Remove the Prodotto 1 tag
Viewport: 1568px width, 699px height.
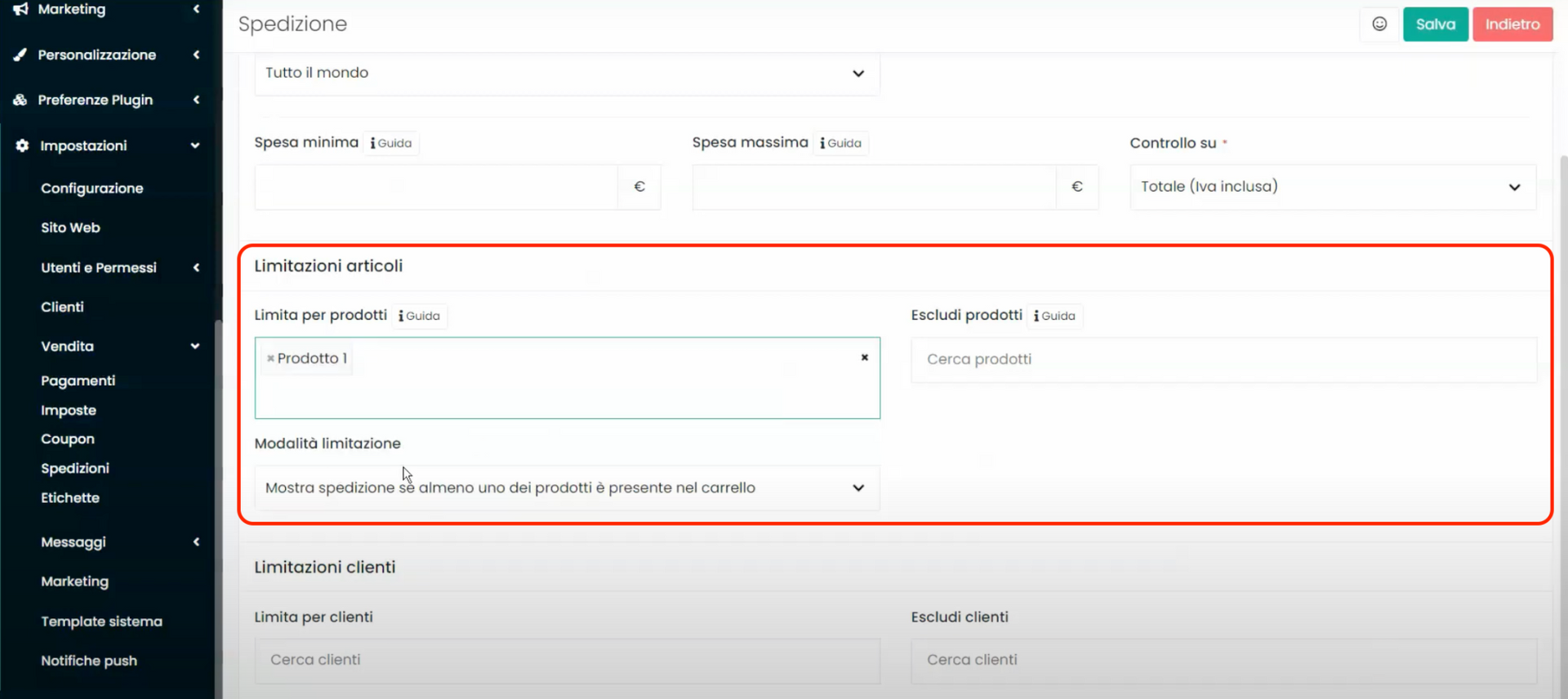270,358
